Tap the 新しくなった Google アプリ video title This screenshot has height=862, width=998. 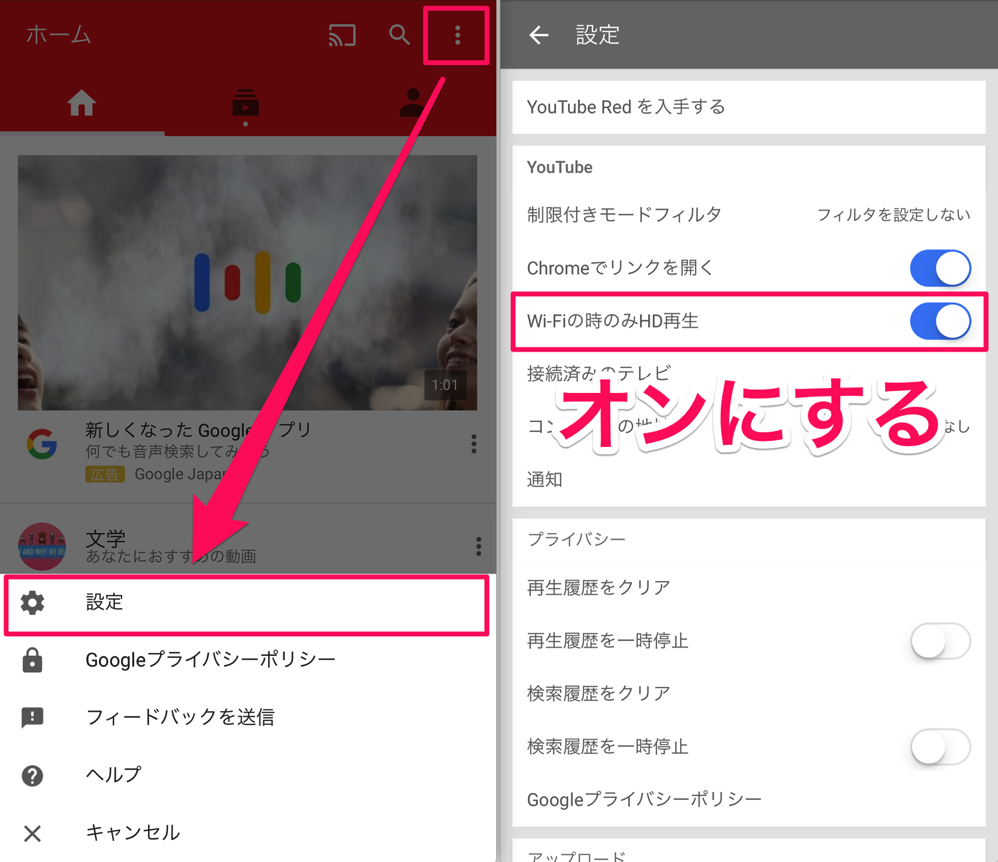[x=198, y=430]
